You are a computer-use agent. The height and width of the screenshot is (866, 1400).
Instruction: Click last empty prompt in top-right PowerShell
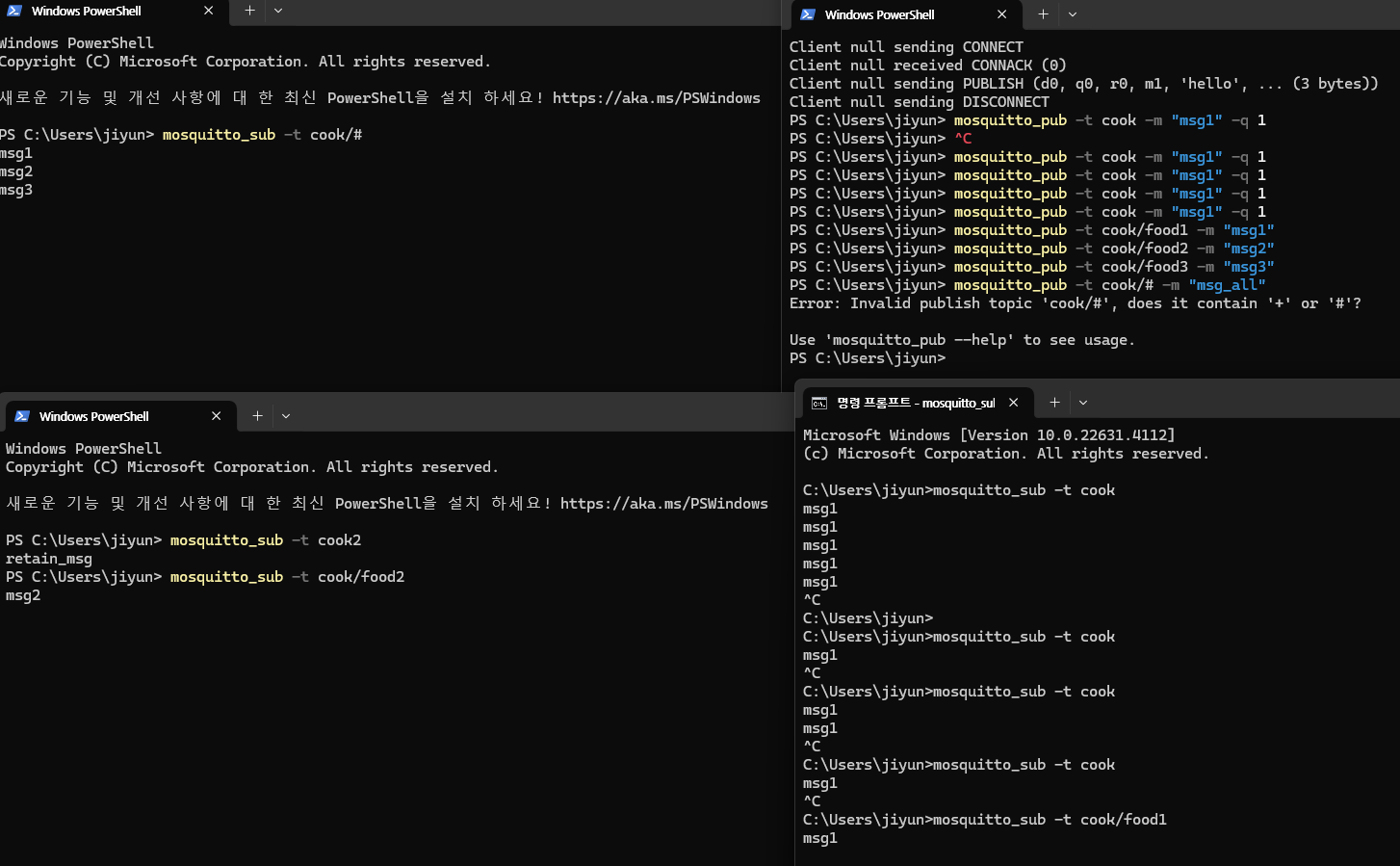(x=868, y=358)
